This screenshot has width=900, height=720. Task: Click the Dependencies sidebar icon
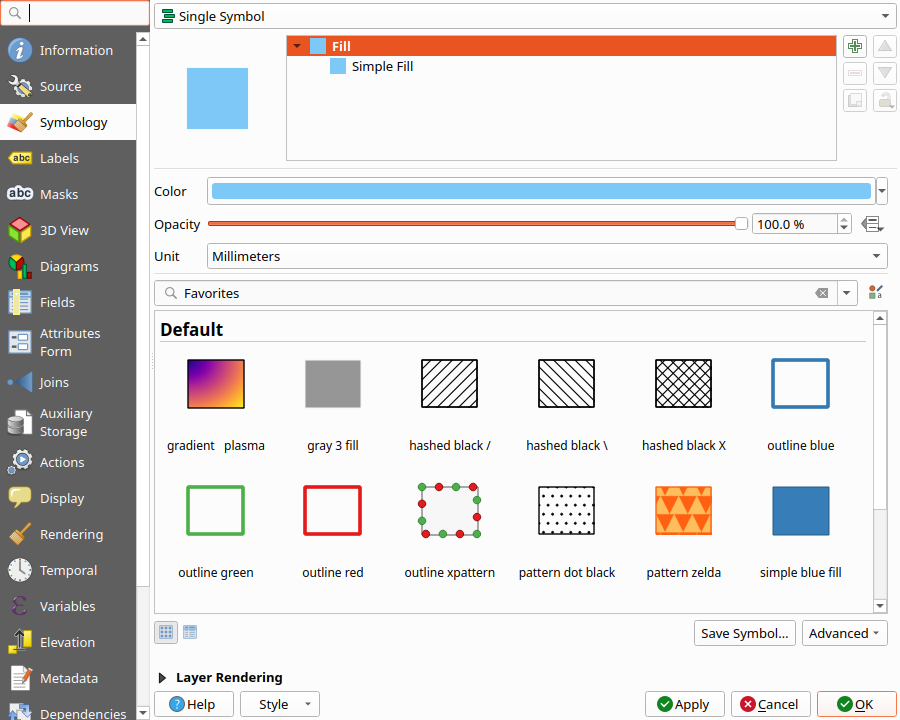20,712
